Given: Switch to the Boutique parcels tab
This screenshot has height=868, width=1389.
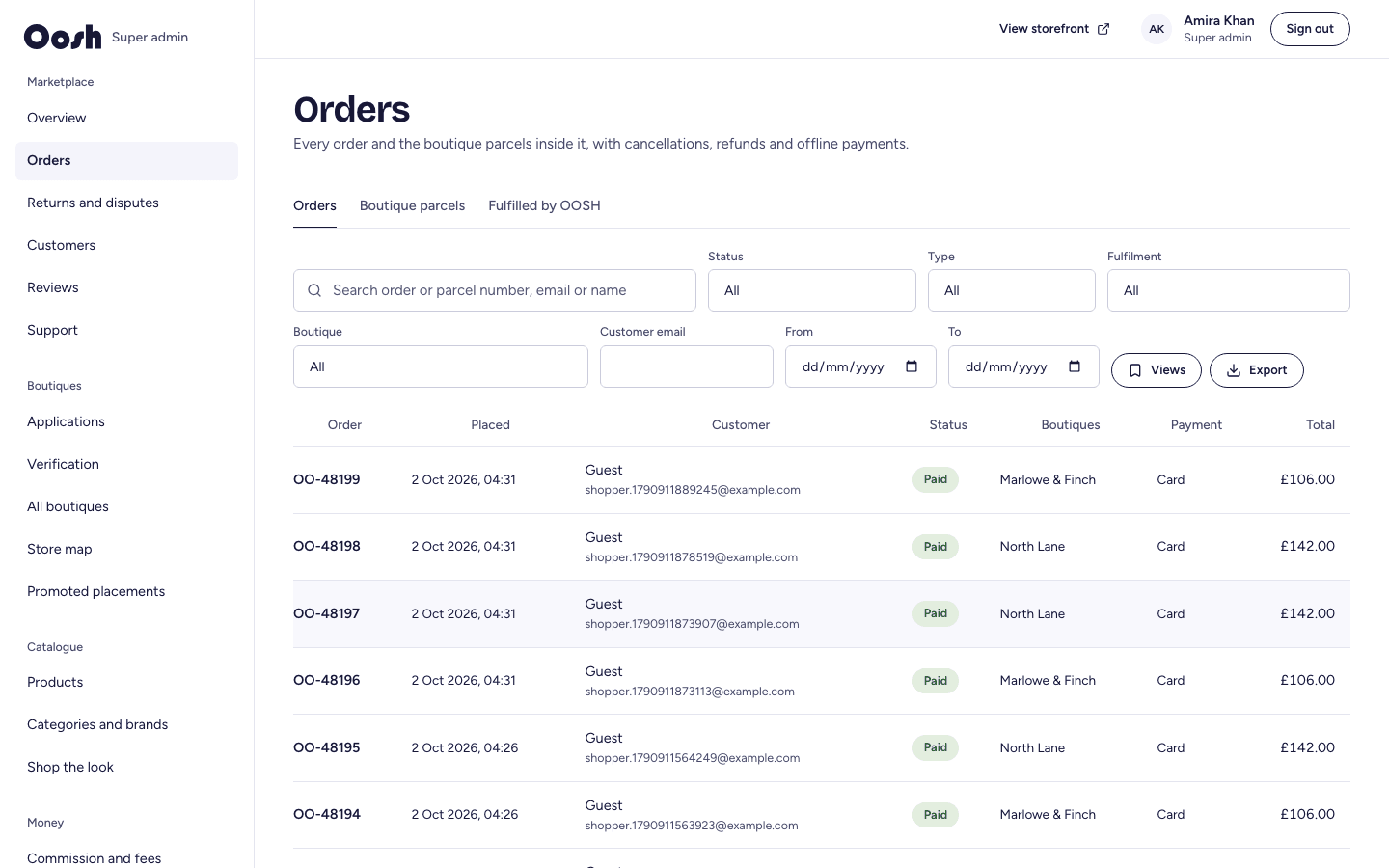Looking at the screenshot, I should pyautogui.click(x=412, y=205).
